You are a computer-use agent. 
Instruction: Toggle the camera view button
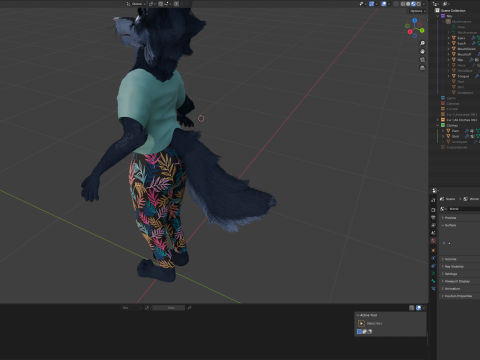click(x=422, y=60)
